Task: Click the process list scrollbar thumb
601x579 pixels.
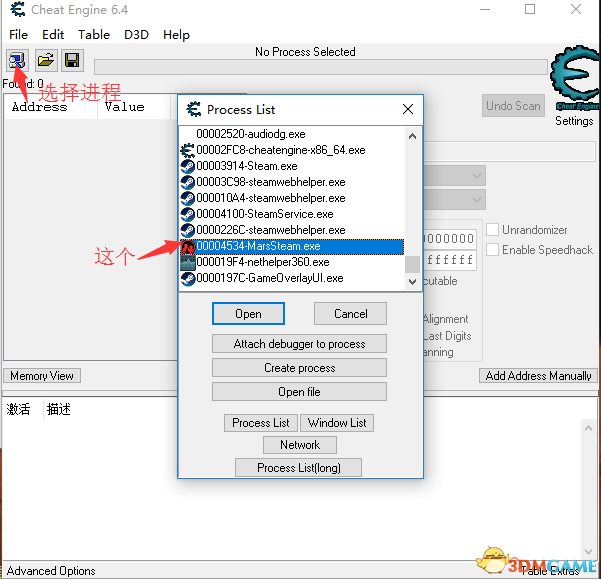Action: (412, 264)
